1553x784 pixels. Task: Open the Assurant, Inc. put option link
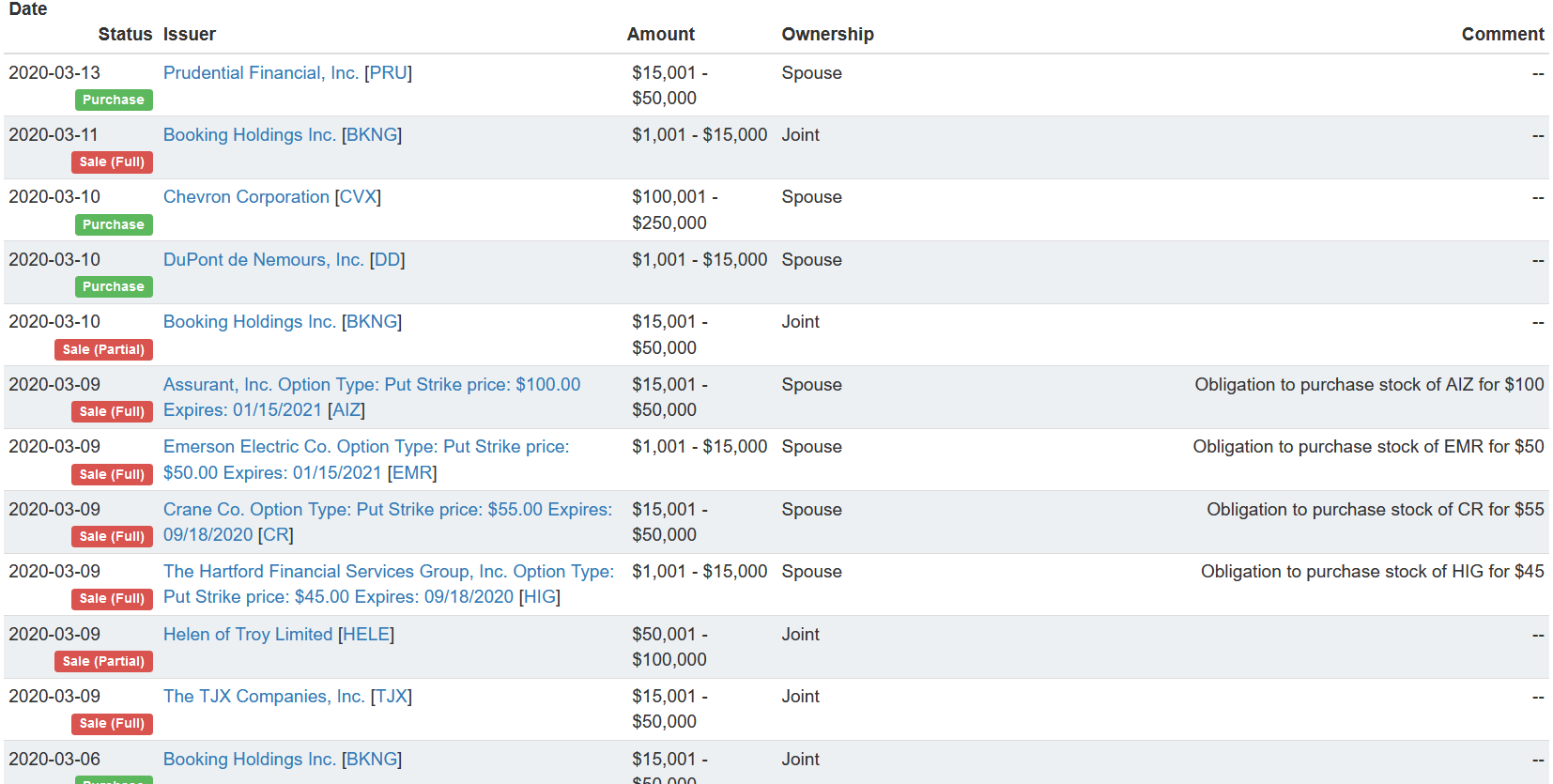pyautogui.click(x=372, y=397)
